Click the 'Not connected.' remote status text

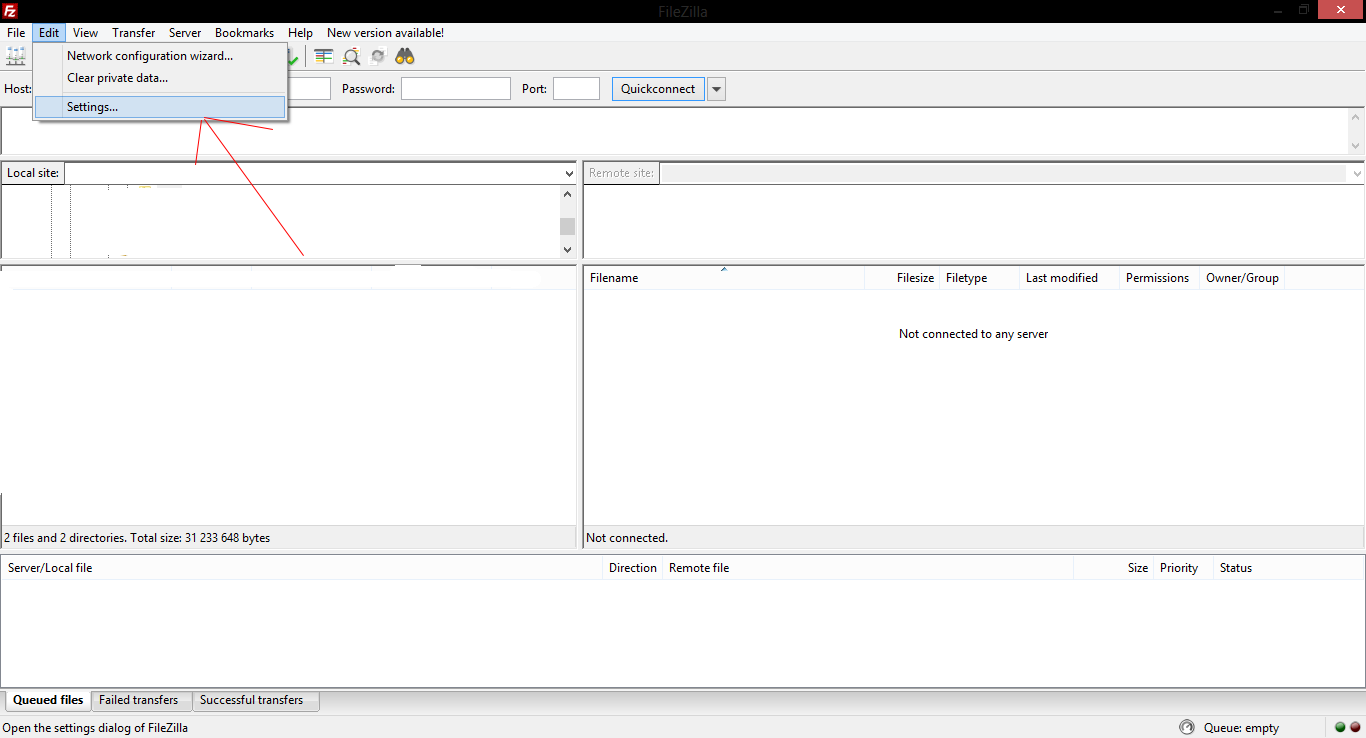pyautogui.click(x=627, y=538)
